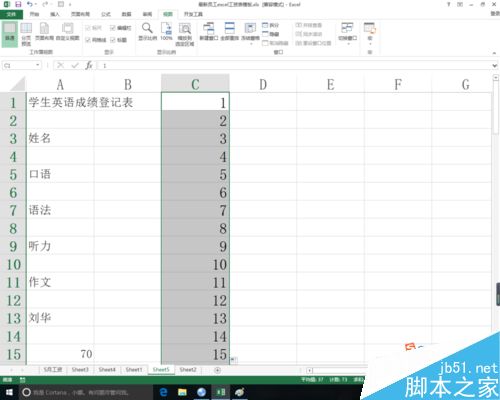Click the Cancel X in formula bar
The height and width of the screenshot is (400, 500).
(60, 65)
